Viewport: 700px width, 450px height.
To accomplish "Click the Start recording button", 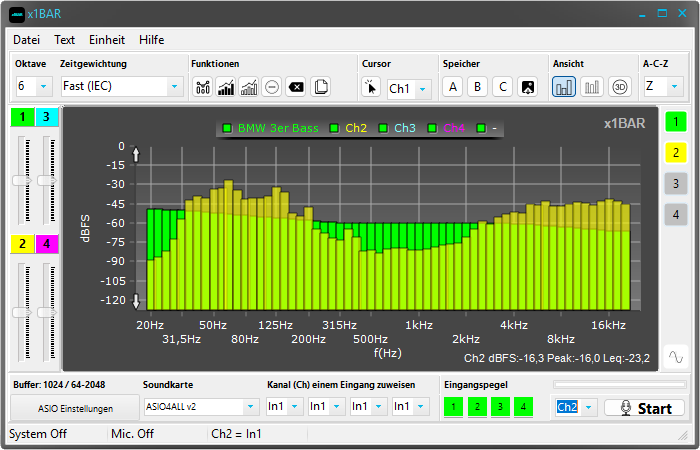I will 645,408.
